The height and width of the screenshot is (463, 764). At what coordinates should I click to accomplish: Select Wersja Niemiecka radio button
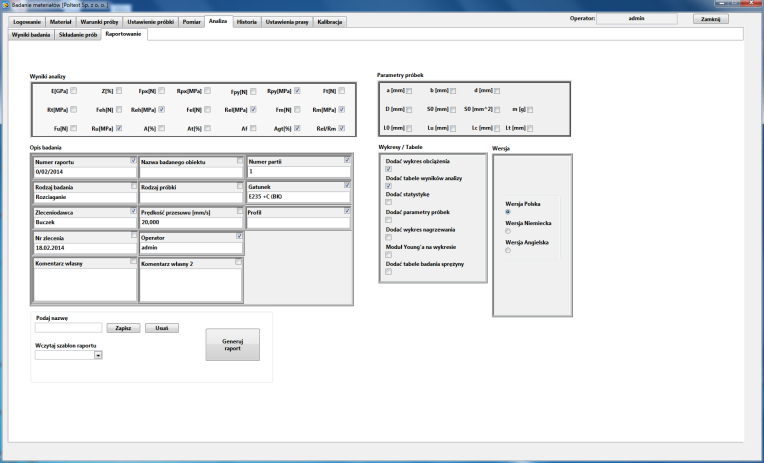[x=508, y=231]
